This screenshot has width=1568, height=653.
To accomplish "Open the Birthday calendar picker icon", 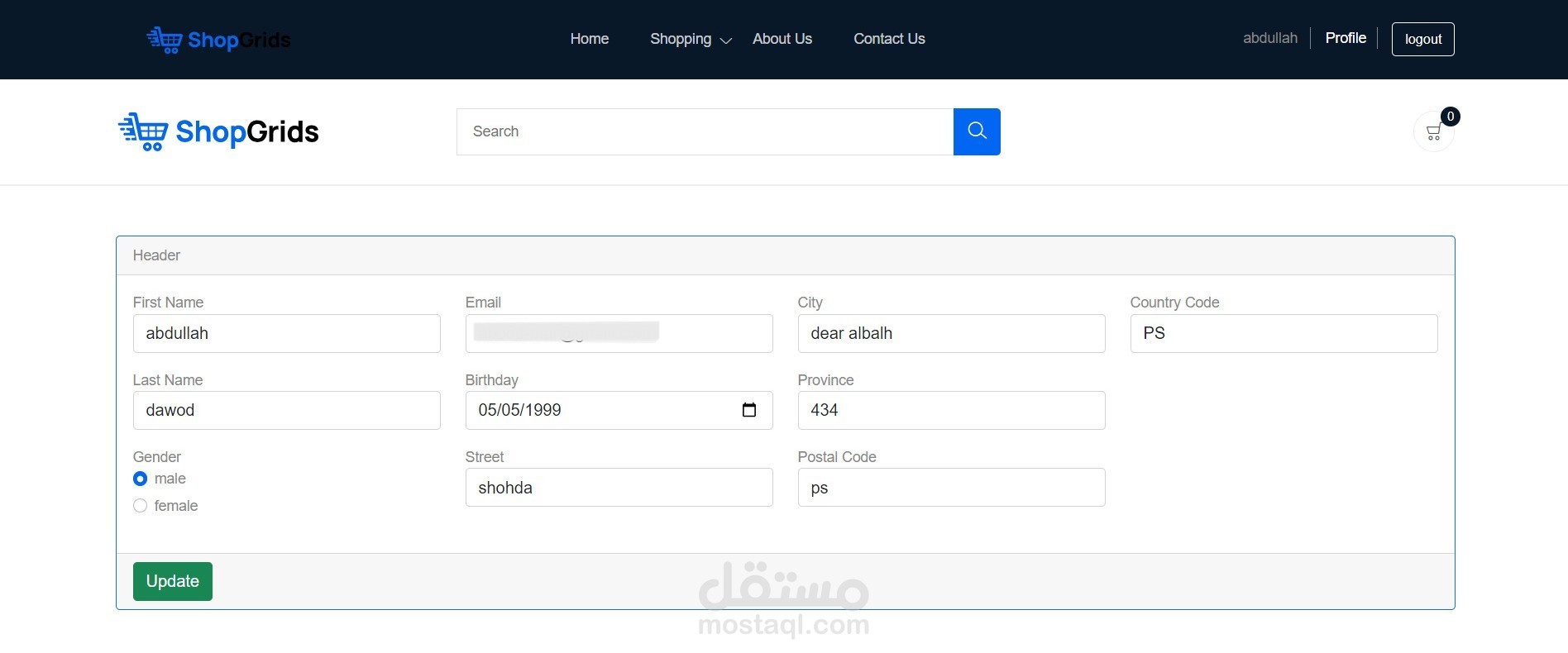I will (x=749, y=410).
